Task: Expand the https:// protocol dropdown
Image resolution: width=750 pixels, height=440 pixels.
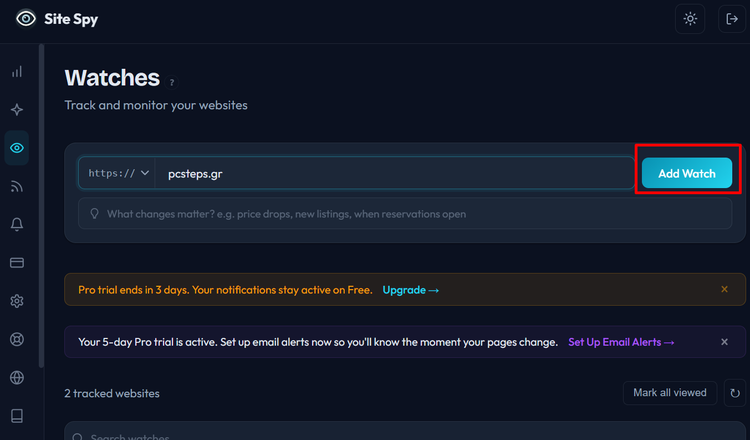Action: click(x=118, y=173)
